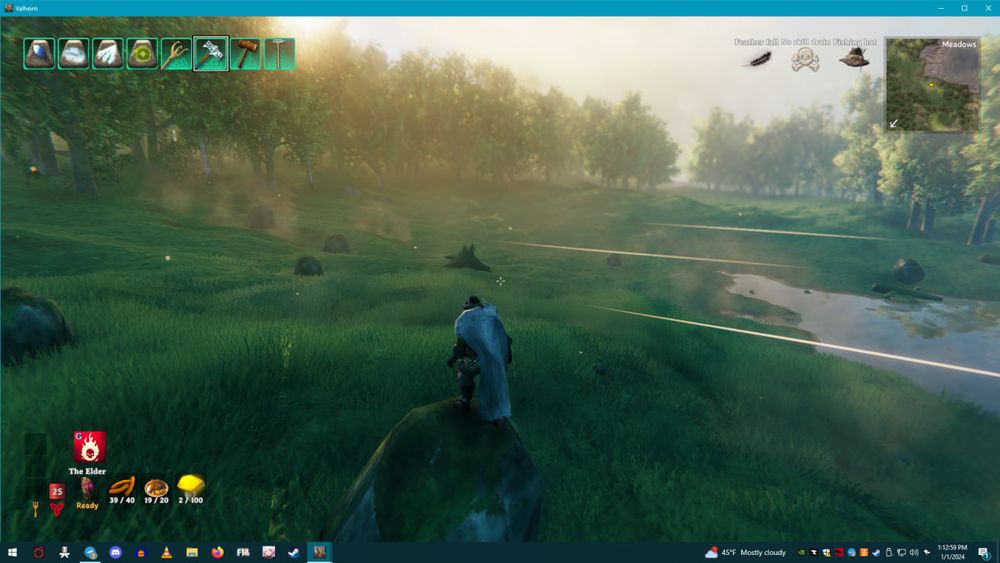Open VLC media player from taskbar
Image resolution: width=1000 pixels, height=563 pixels.
coord(166,552)
